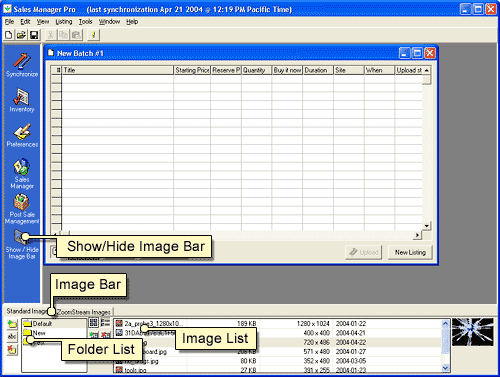Image resolution: width=500 pixels, height=377 pixels.
Task: Click the Open folder toolbar icon
Action: 21,35
